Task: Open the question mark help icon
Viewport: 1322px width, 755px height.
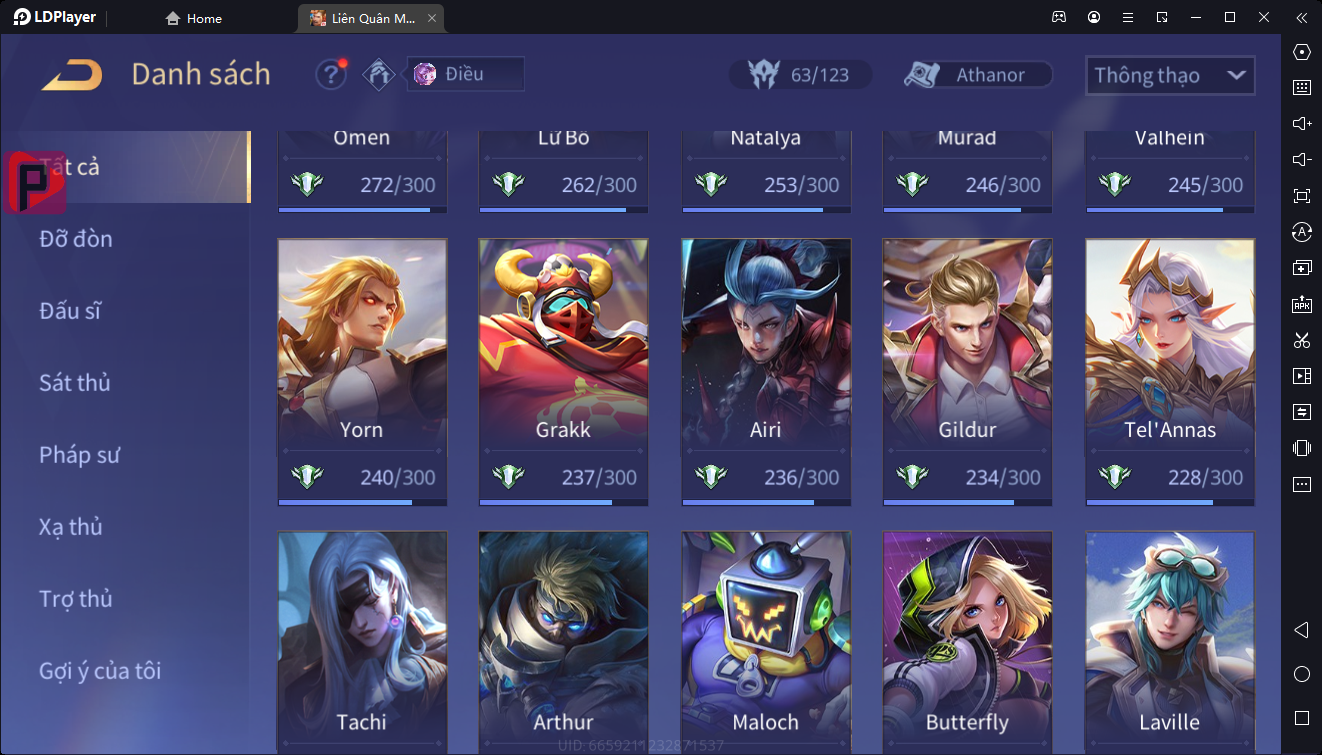Action: (x=331, y=74)
